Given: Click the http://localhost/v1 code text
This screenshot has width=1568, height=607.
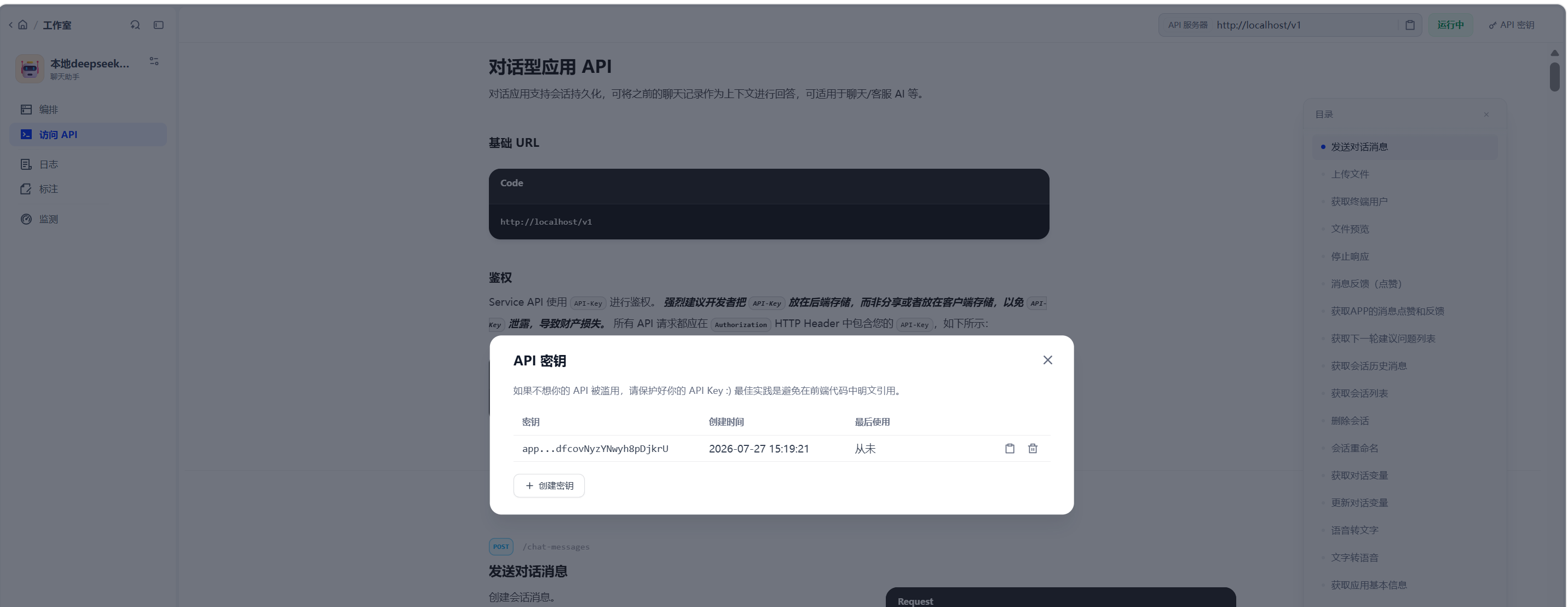Looking at the screenshot, I should [546, 222].
